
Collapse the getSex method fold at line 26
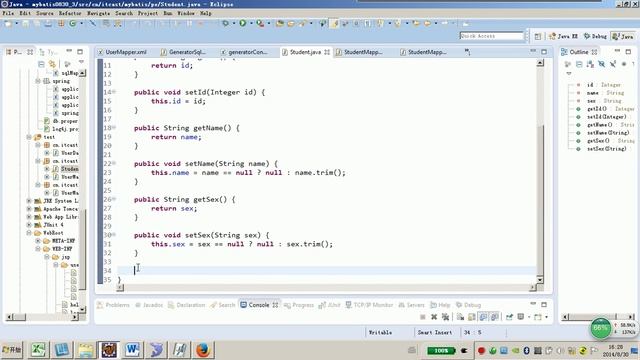point(114,199)
